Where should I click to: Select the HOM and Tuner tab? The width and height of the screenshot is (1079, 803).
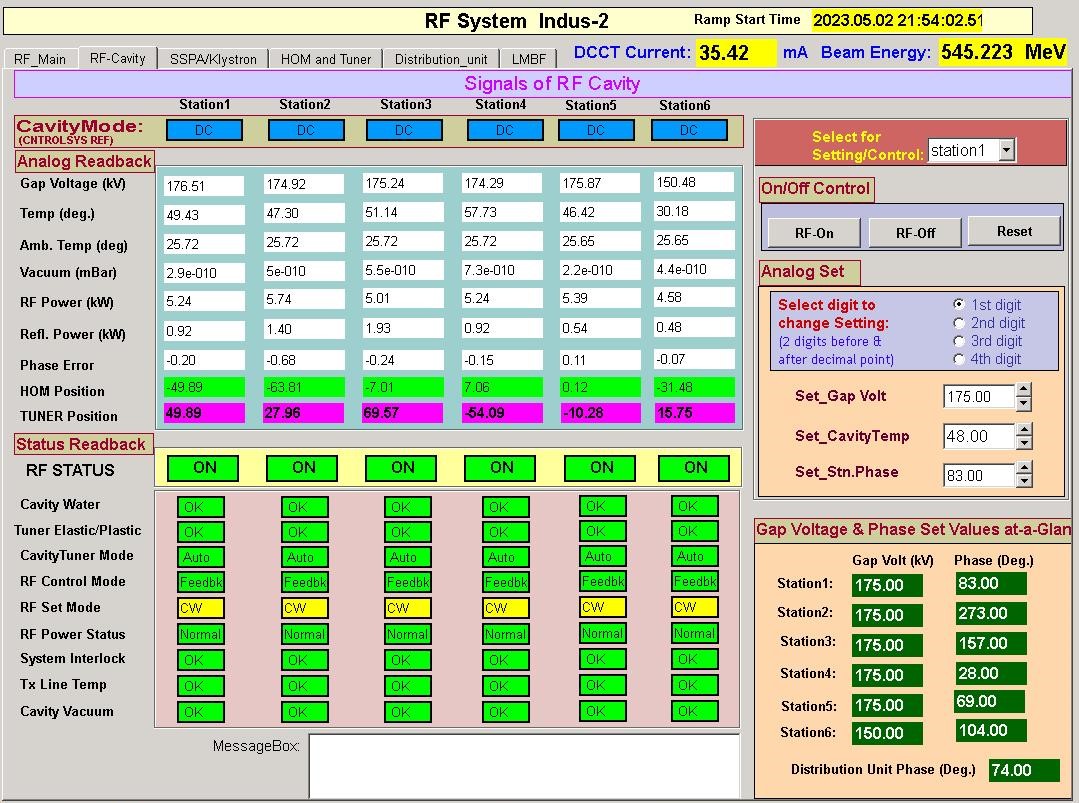coord(325,59)
